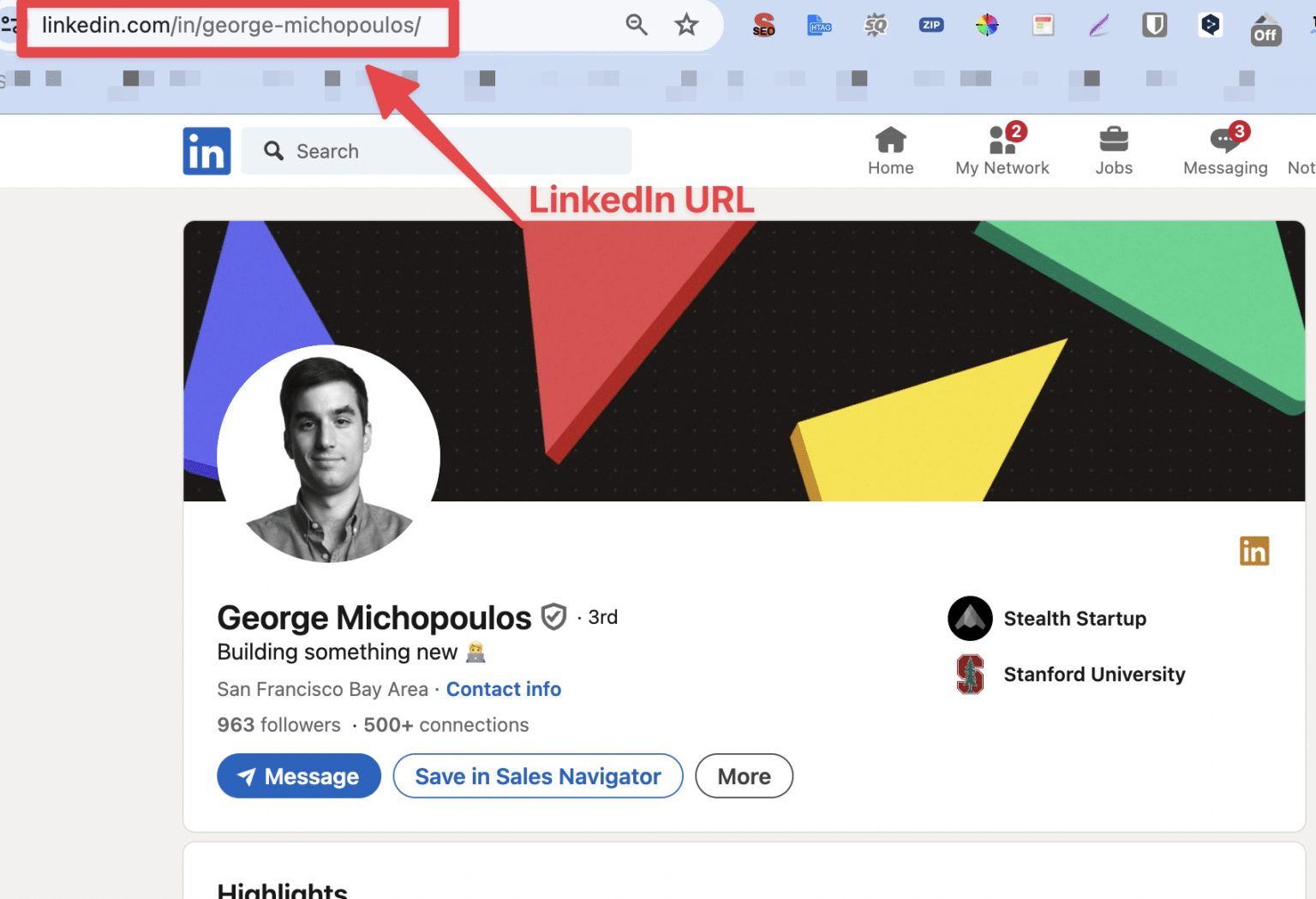Click the Message button
This screenshot has height=899, width=1316.
(x=298, y=776)
